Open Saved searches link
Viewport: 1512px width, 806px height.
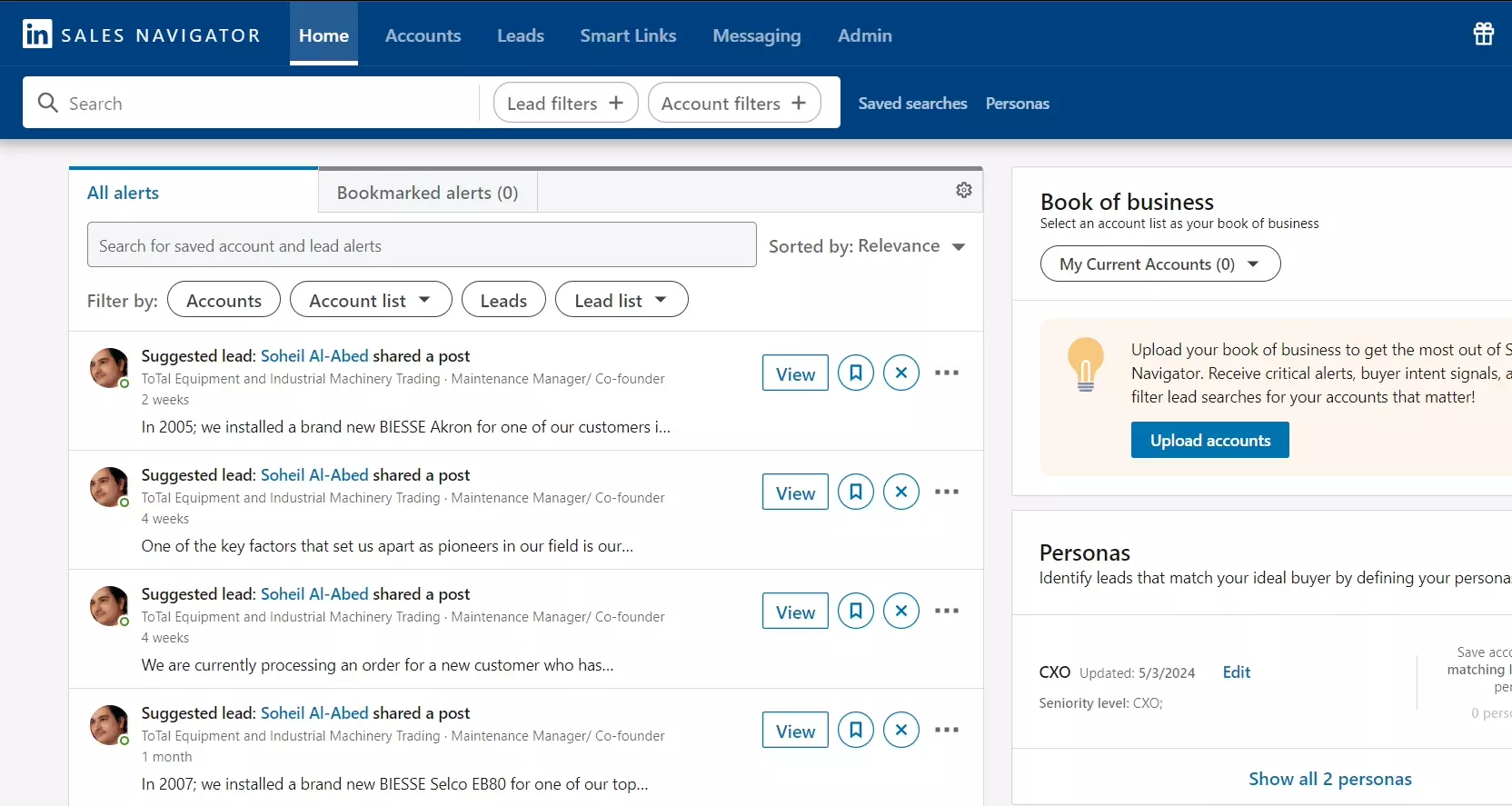click(x=912, y=104)
